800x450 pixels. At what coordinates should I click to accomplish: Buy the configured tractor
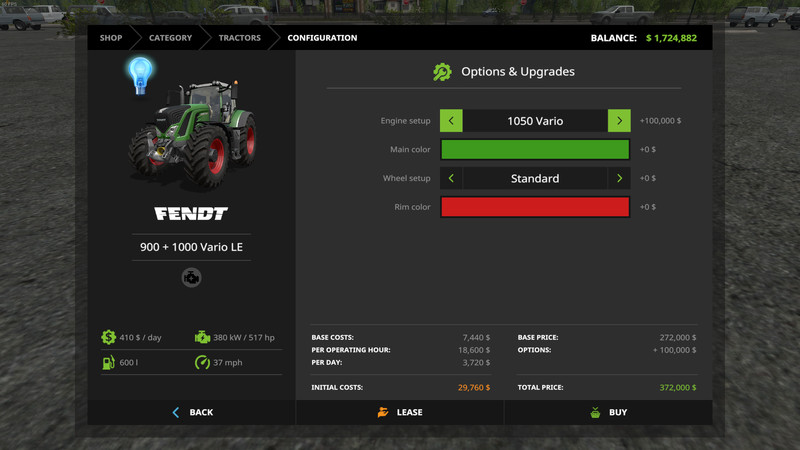pyautogui.click(x=609, y=412)
